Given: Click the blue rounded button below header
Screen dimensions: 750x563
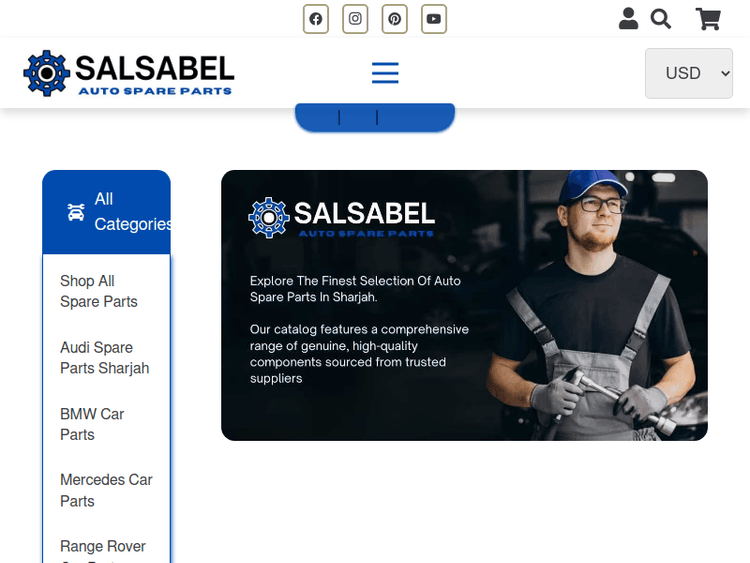Looking at the screenshot, I should click(375, 118).
